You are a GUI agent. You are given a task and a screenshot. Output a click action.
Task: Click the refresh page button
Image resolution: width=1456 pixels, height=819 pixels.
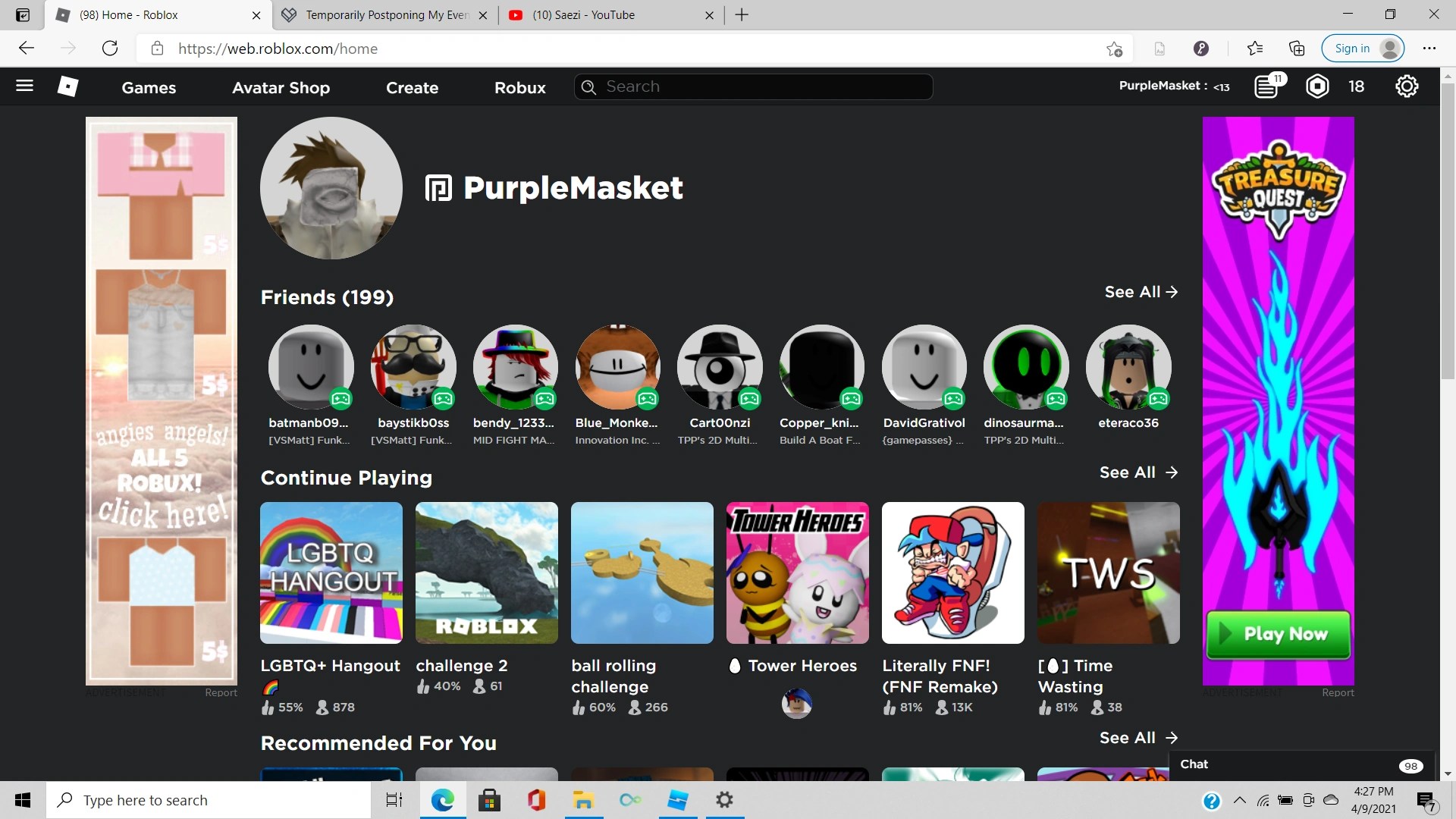click(110, 49)
